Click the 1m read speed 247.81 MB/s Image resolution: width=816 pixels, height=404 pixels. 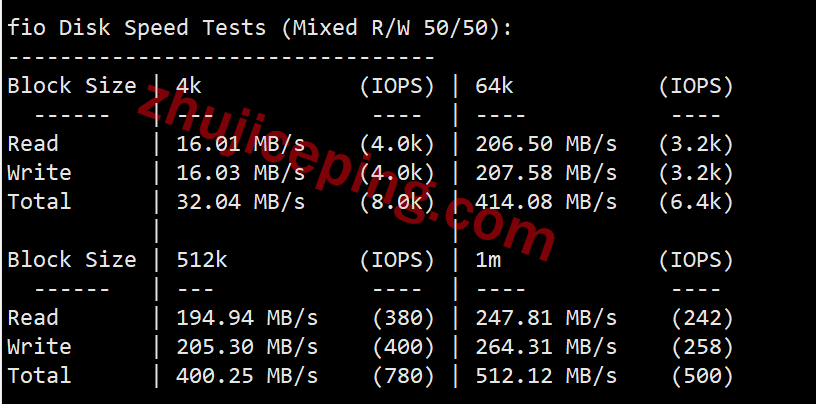546,318
